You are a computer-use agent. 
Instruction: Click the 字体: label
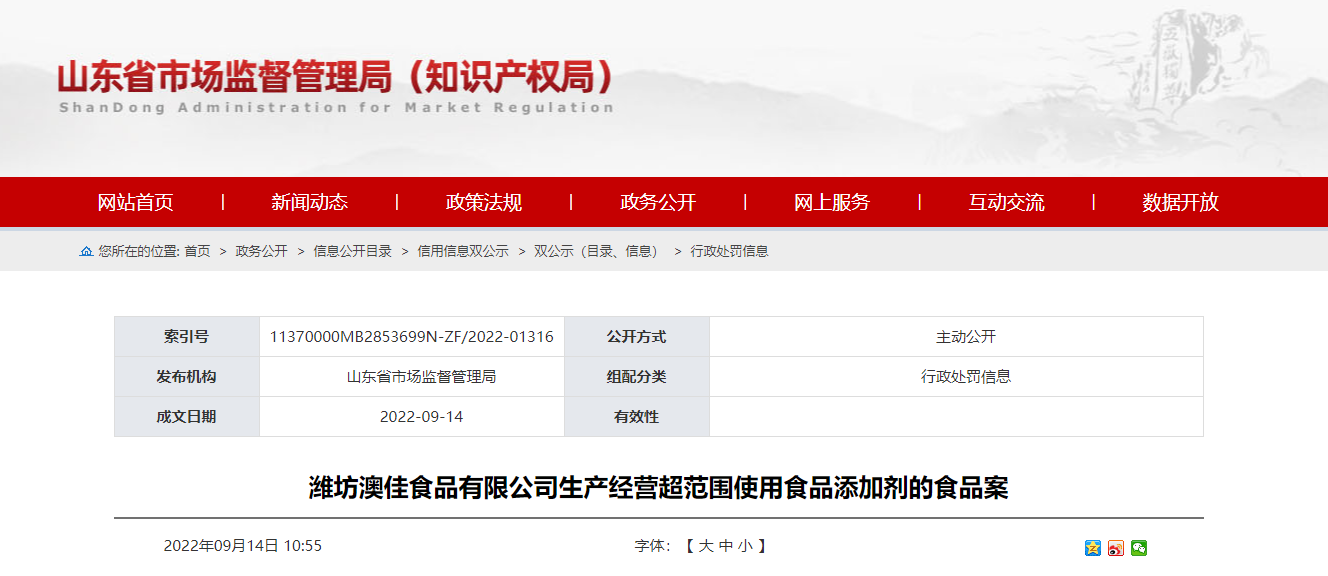650,546
